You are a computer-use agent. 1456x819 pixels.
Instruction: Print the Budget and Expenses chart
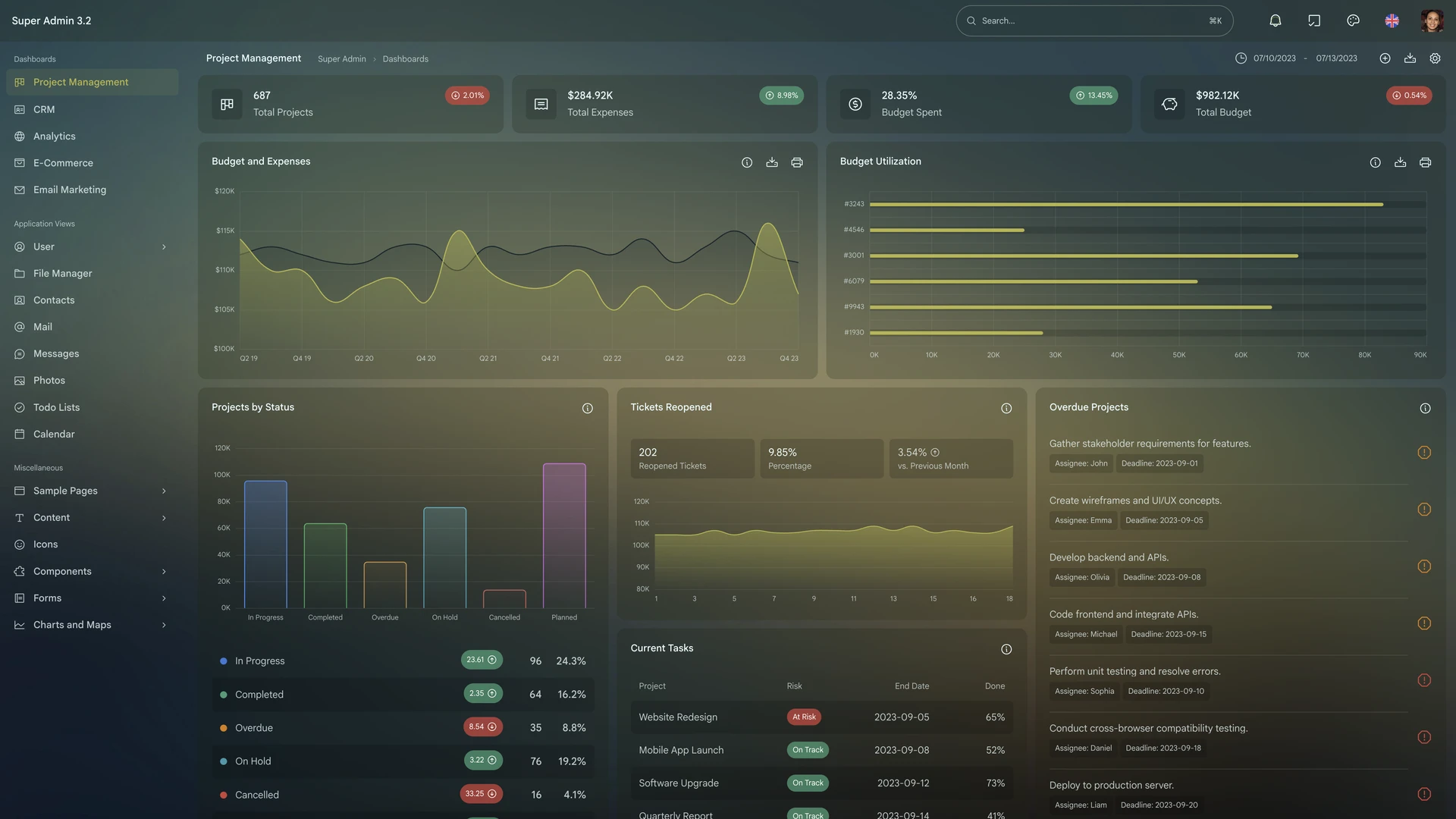tap(797, 162)
